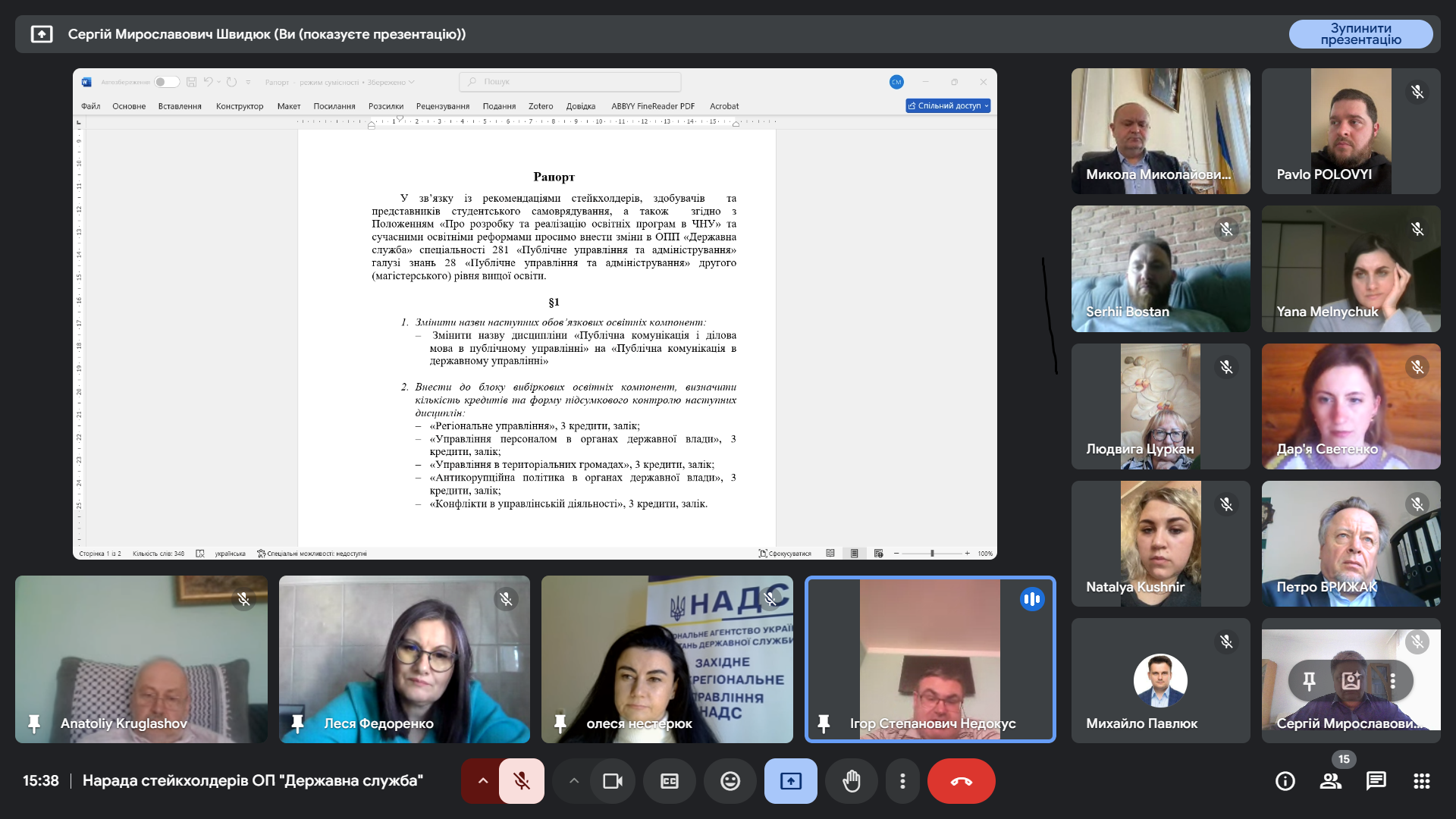Open the Довідка ribbon tab
This screenshot has height=819, width=1456.
(581, 106)
